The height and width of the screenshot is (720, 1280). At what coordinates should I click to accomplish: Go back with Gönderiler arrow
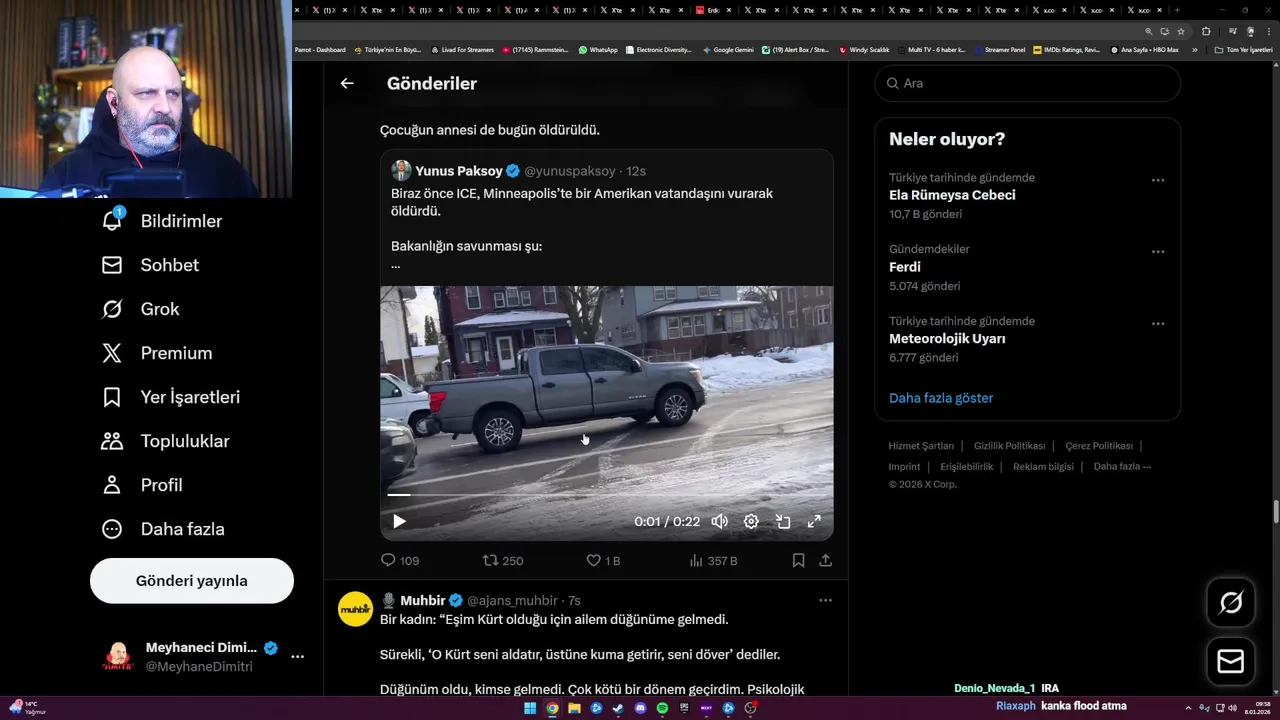click(347, 84)
